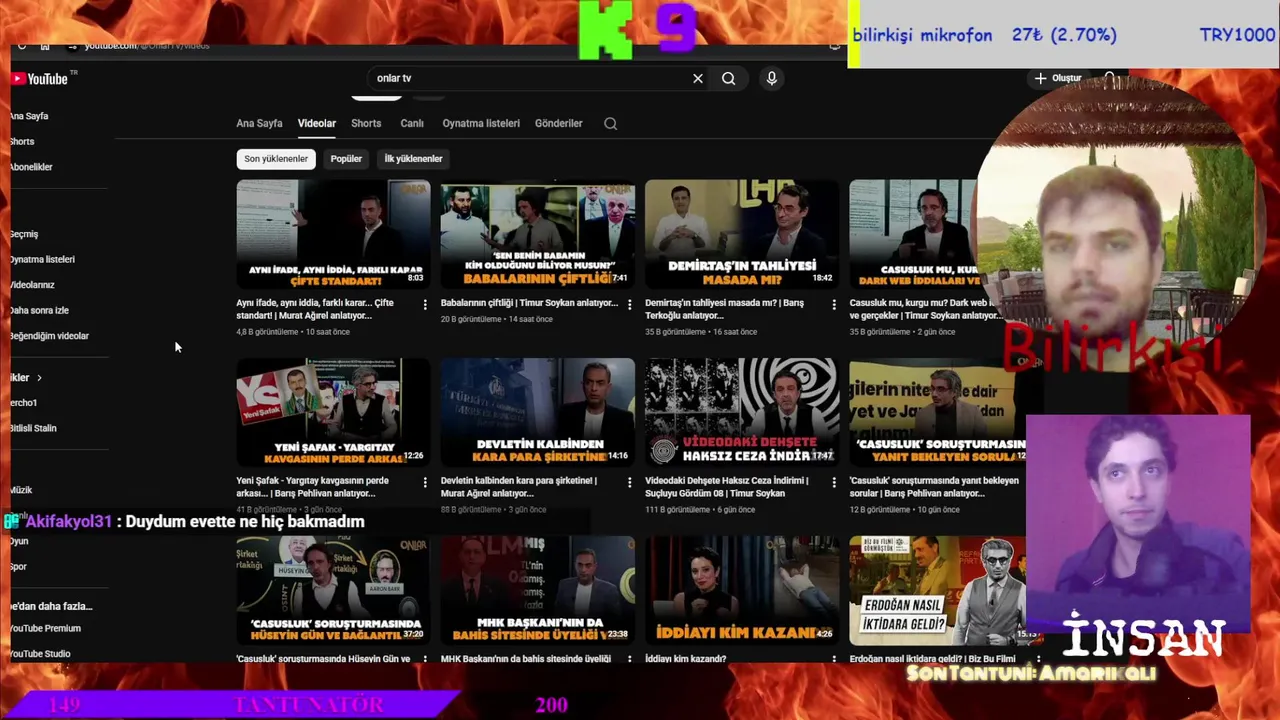Open options menu for 'İddiayı kim kazandı' video

point(834,659)
